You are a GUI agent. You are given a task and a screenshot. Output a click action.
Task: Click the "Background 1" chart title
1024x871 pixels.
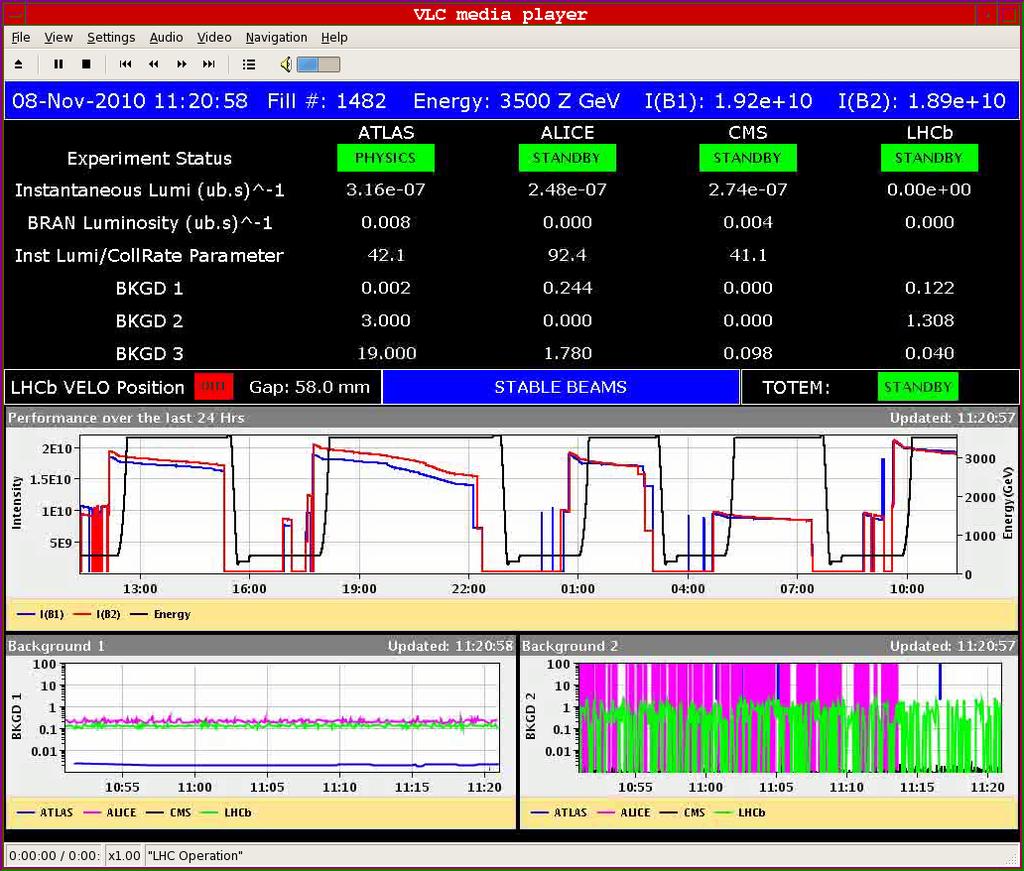[56, 646]
